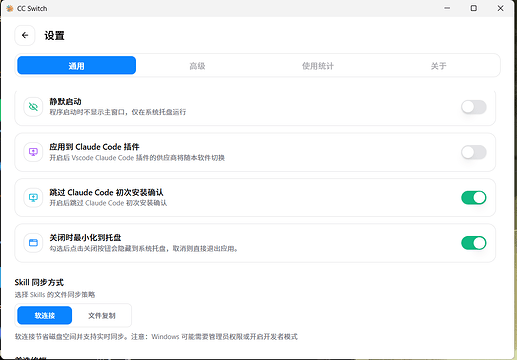Click 勾选后点击关闭按钮 description text
The height and width of the screenshot is (360, 517).
(x=144, y=249)
